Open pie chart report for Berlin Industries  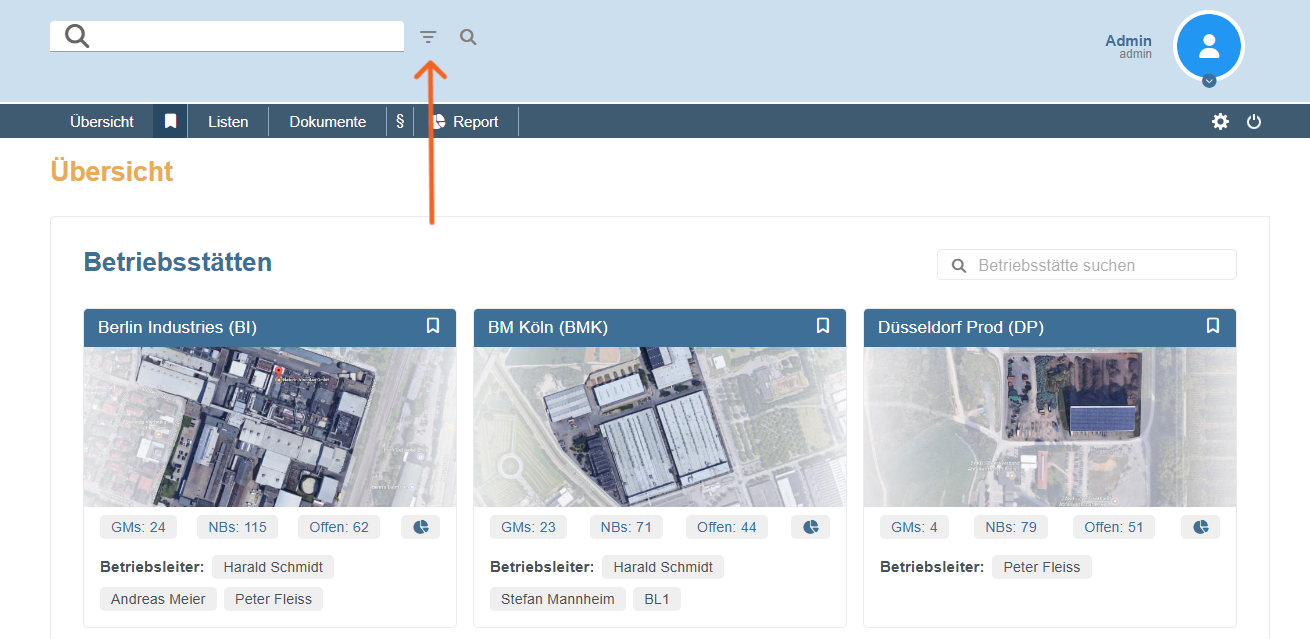tap(421, 527)
